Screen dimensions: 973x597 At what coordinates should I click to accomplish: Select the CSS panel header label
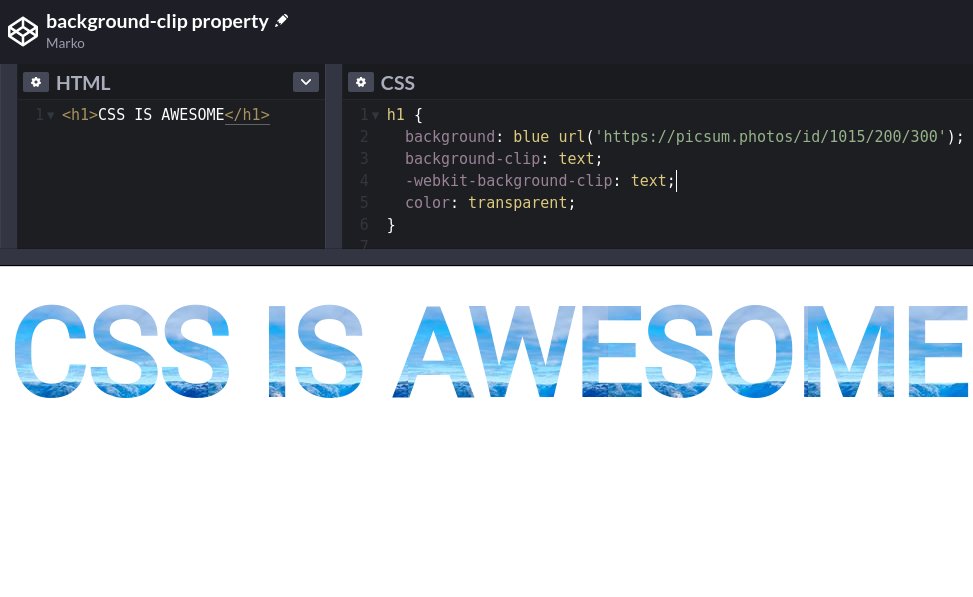[x=398, y=83]
